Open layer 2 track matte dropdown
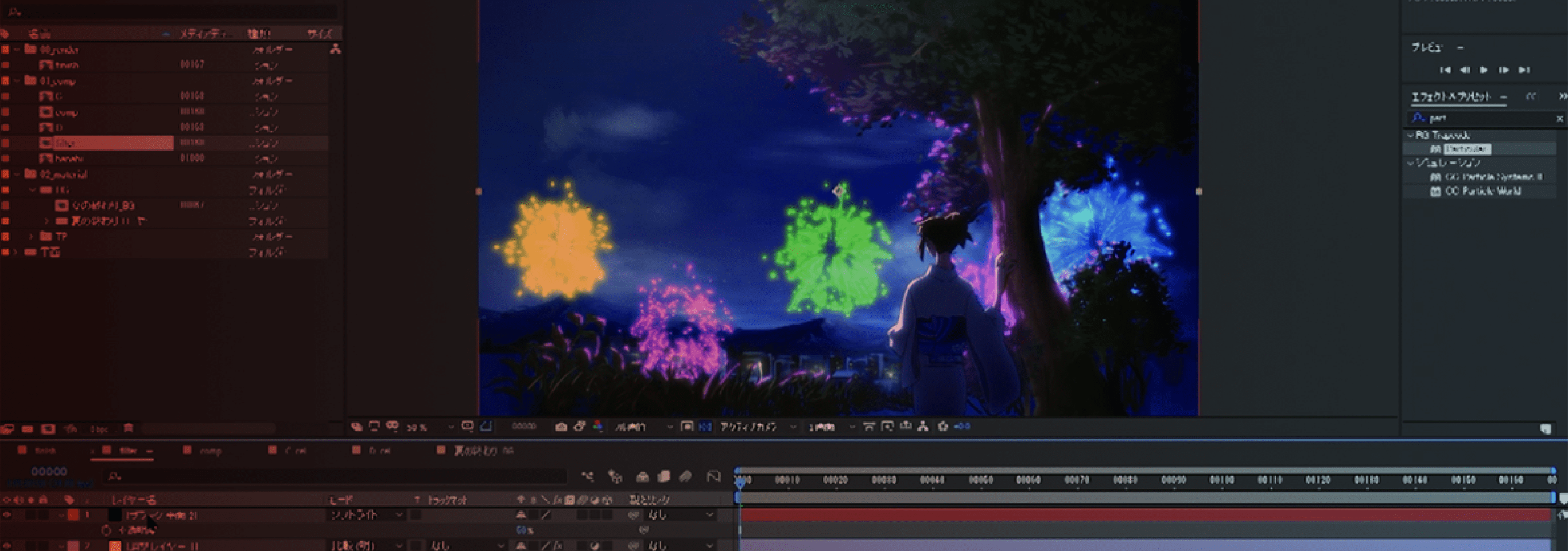The width and height of the screenshot is (1568, 551). (465, 545)
